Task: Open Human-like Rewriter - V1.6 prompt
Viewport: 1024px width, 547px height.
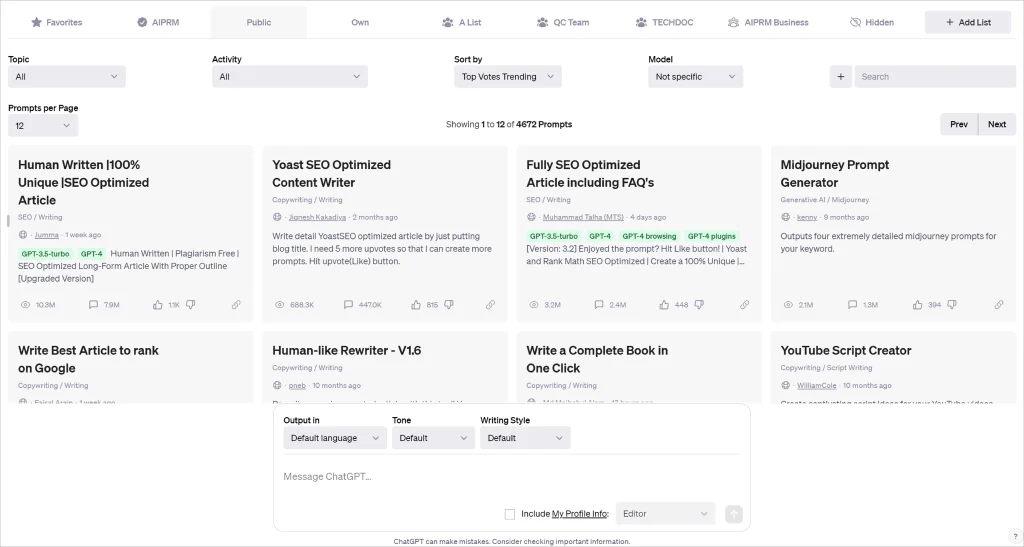Action: coord(347,351)
